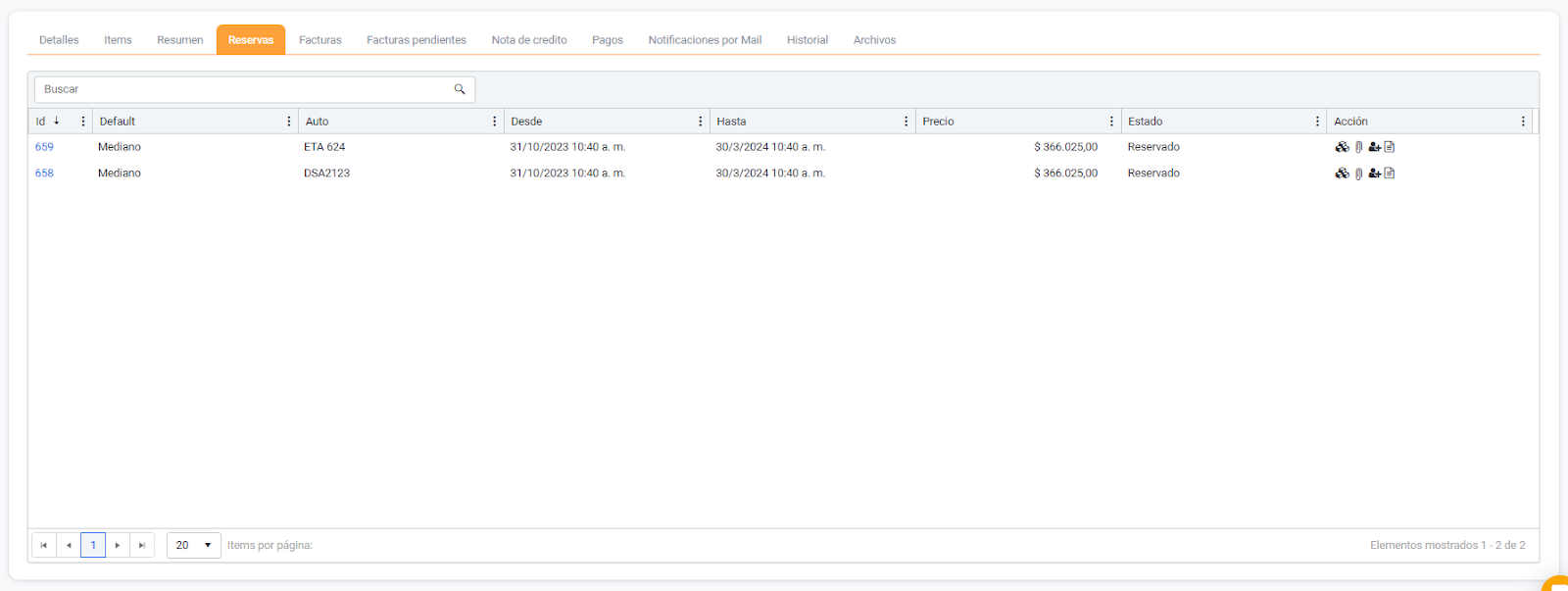The height and width of the screenshot is (591, 1568).
Task: Click the add person icon in row 658
Action: [1374, 173]
